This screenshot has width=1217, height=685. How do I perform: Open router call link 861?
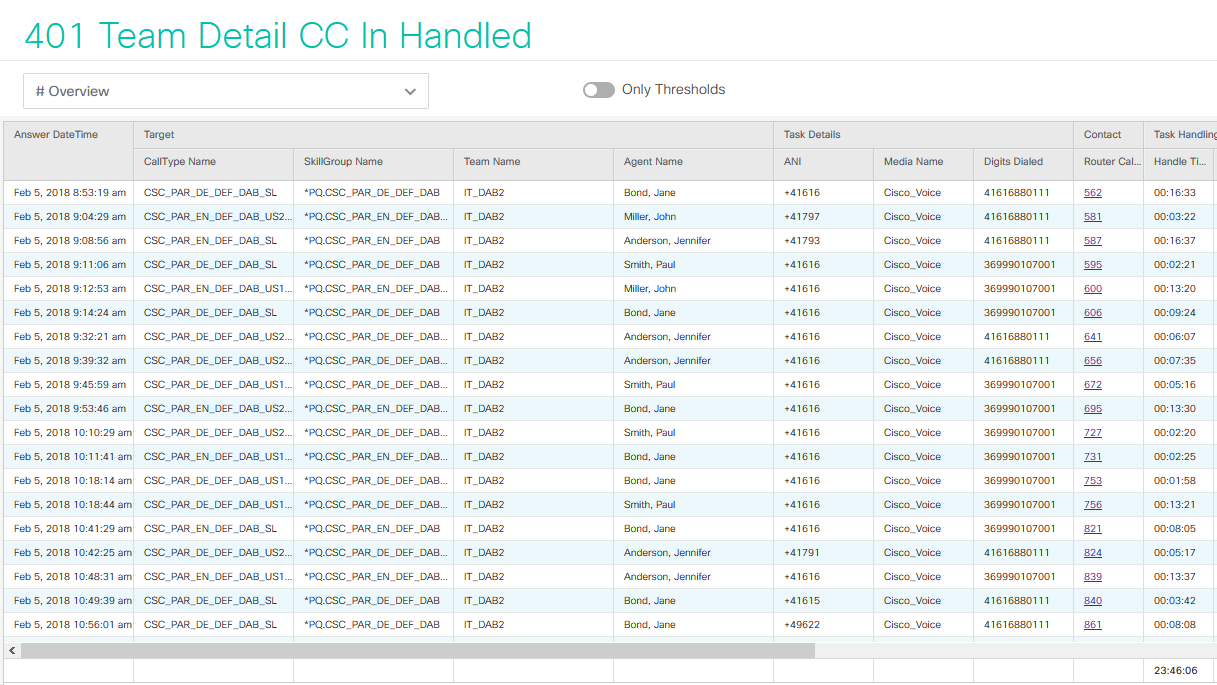[1092, 625]
